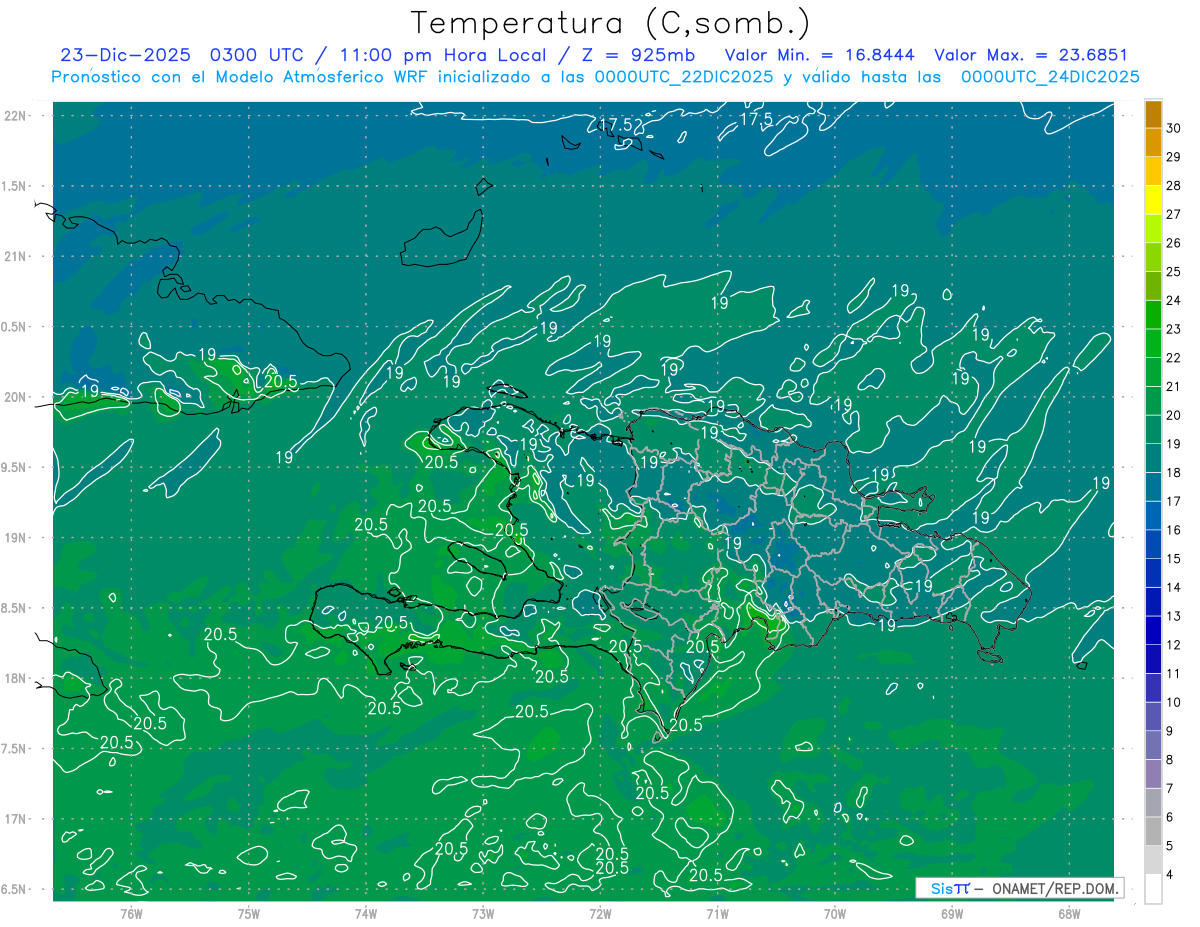Click the '12' legend value
Screen dimensions: 1200x927
1174,645
